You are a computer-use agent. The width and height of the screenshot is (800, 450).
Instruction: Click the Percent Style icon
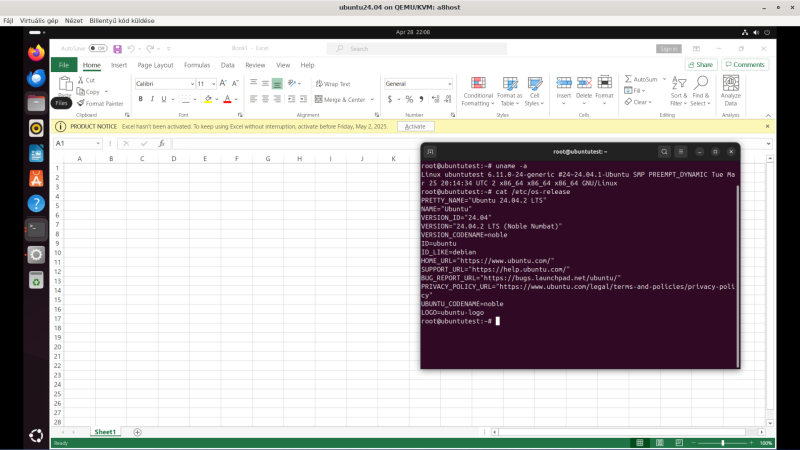[409, 99]
